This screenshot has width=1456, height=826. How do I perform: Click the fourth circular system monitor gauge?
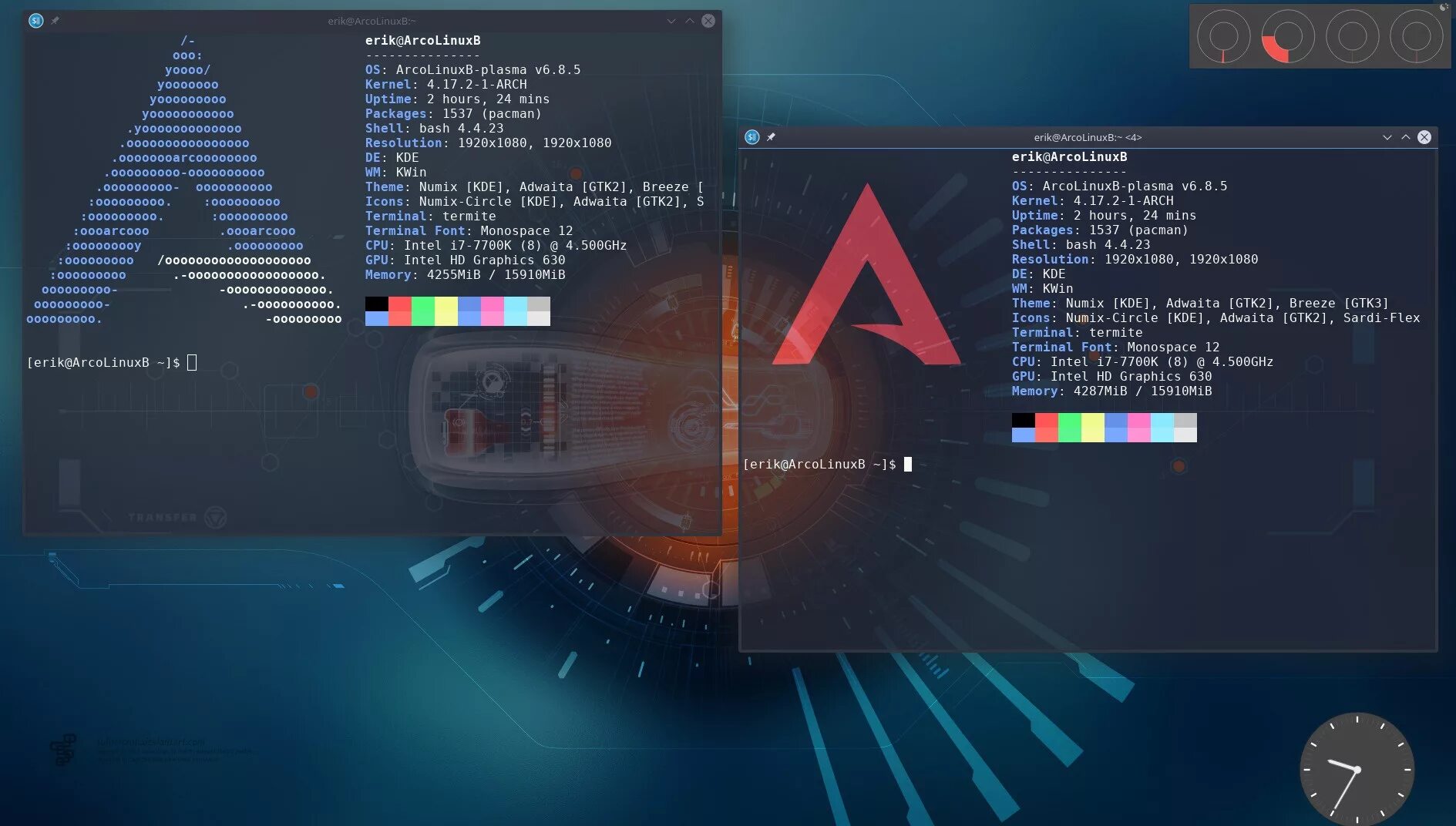[x=1416, y=36]
